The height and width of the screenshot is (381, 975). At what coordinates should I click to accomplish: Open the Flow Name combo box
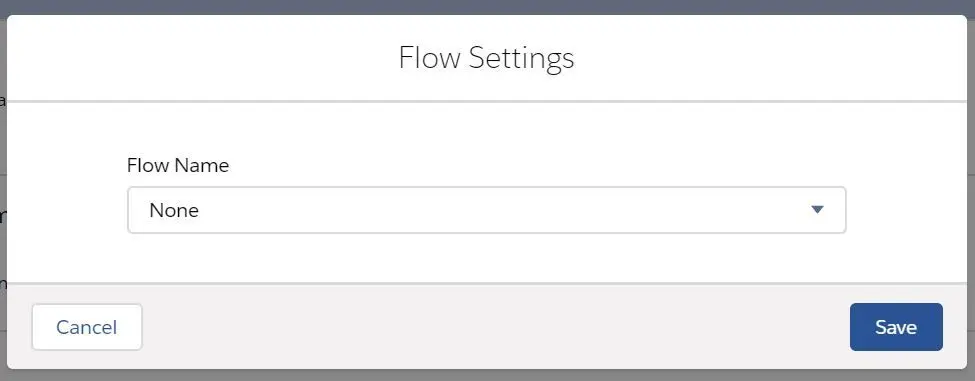(486, 210)
